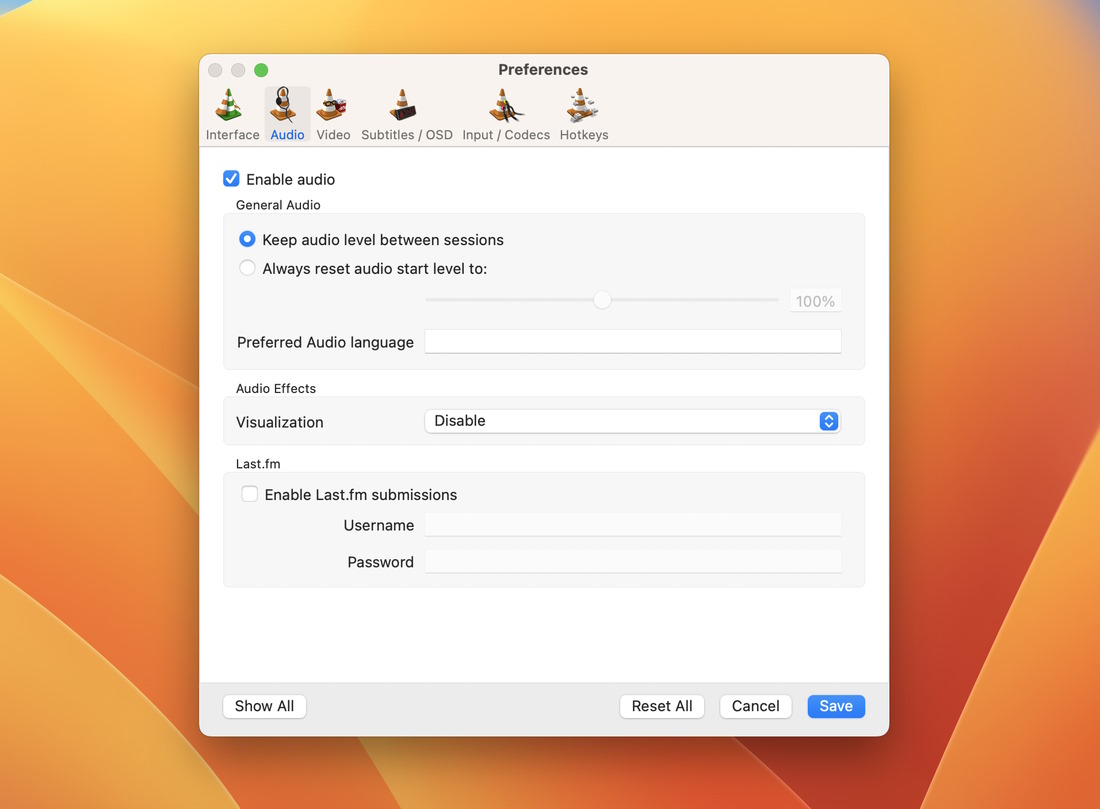This screenshot has height=809, width=1100.
Task: Uncheck the Enable audio checkbox
Action: [x=231, y=179]
